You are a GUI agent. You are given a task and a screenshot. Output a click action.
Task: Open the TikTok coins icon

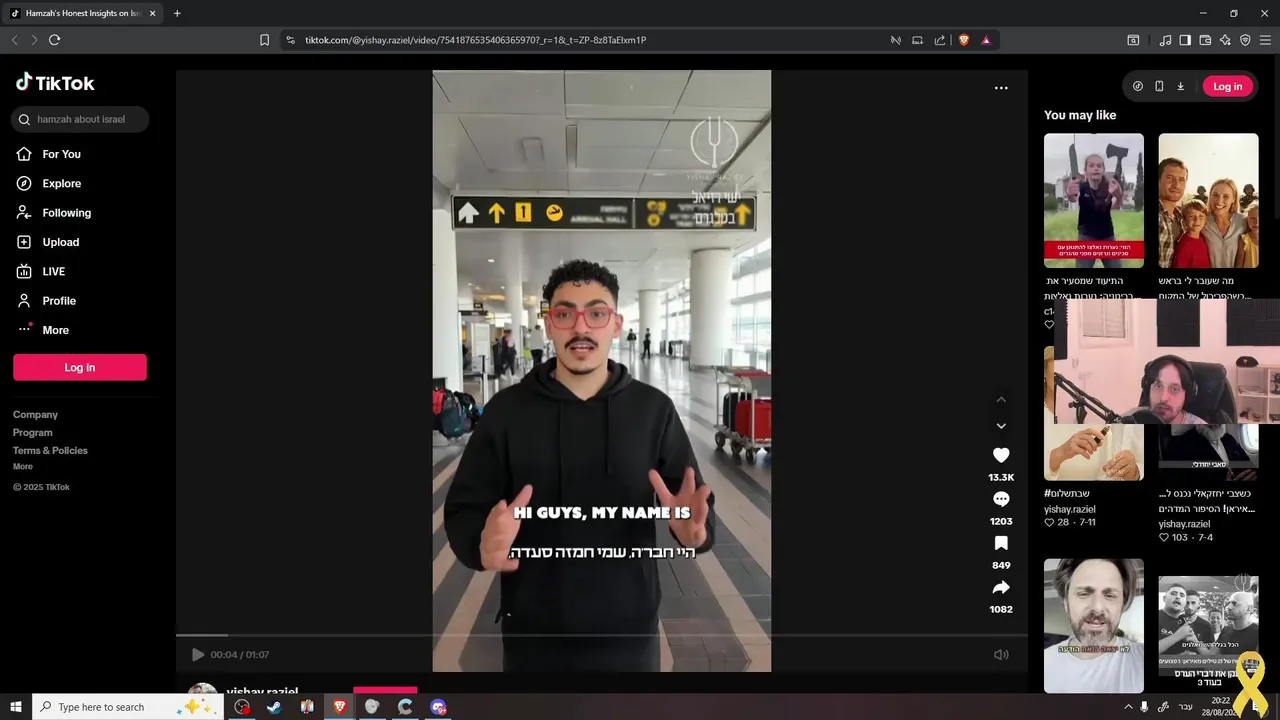pyautogui.click(x=1138, y=86)
